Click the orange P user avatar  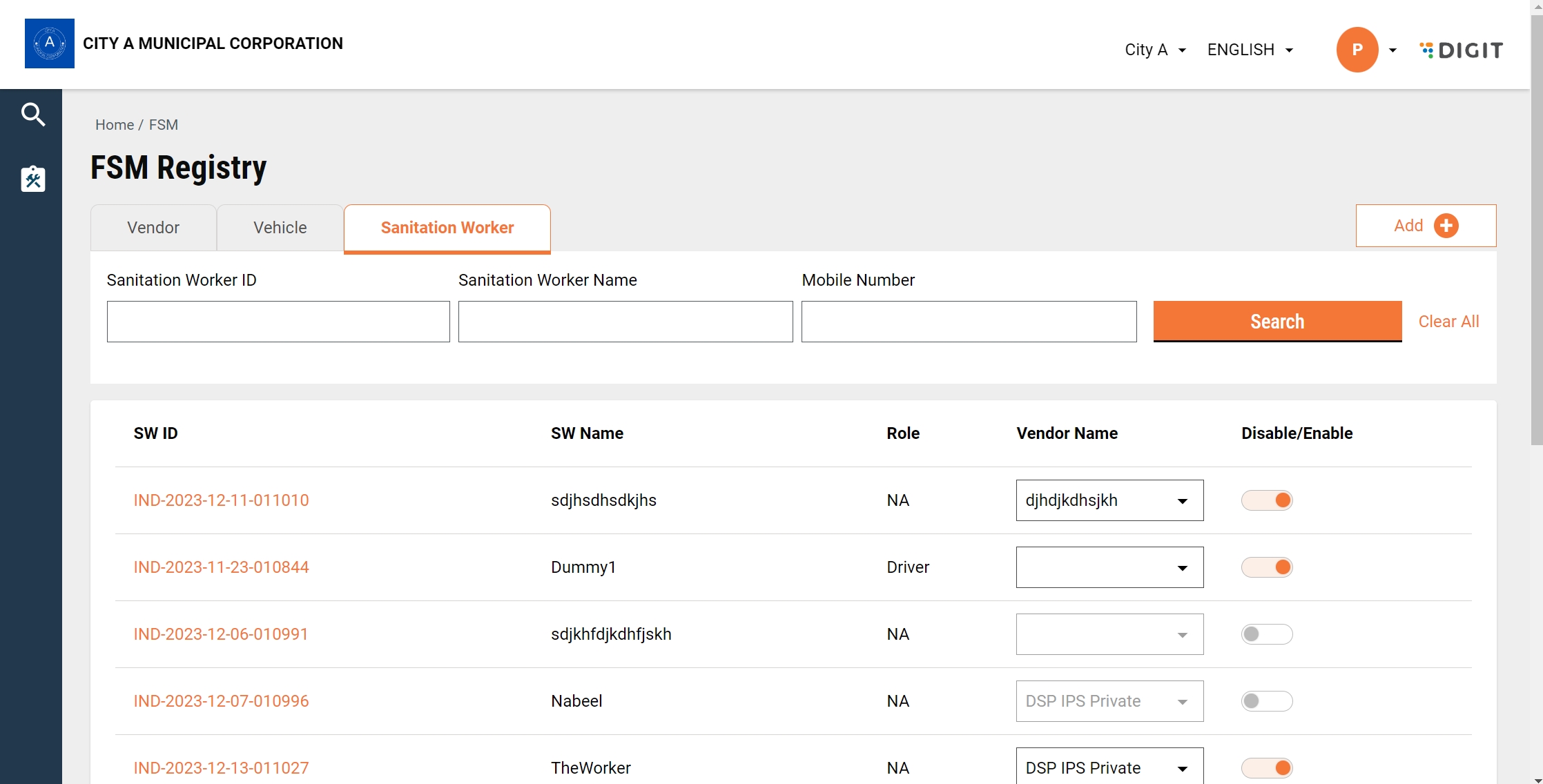coord(1357,50)
